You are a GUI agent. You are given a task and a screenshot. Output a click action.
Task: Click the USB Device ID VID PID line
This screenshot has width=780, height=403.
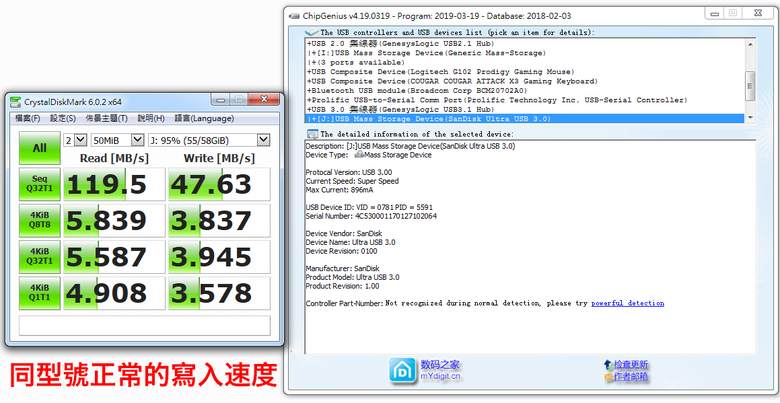point(367,207)
